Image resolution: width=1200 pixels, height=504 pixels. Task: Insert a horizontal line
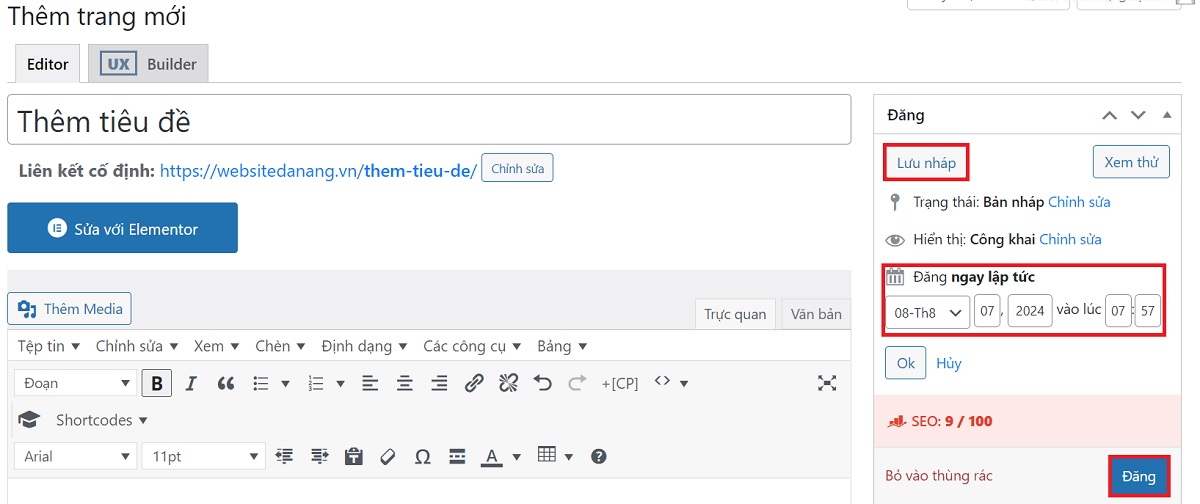tap(457, 456)
